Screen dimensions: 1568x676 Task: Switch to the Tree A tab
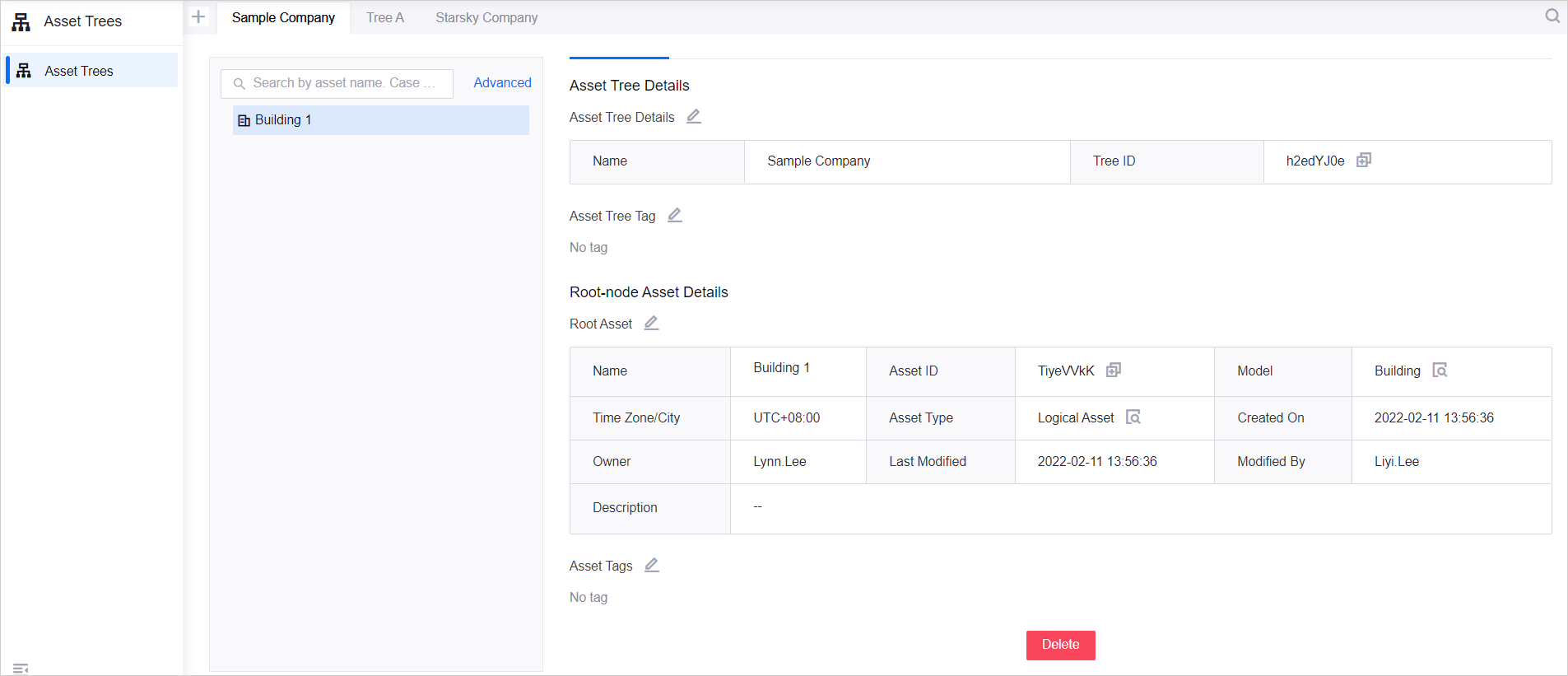385,17
